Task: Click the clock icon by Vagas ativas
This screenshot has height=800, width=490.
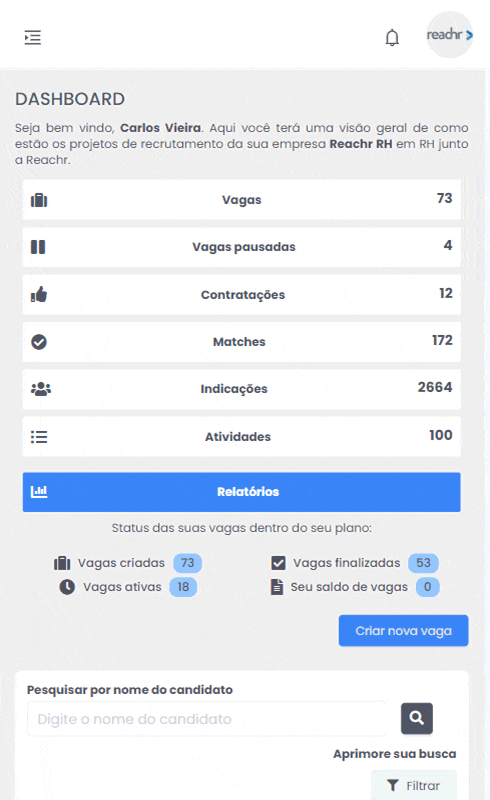Action: pyautogui.click(x=67, y=587)
